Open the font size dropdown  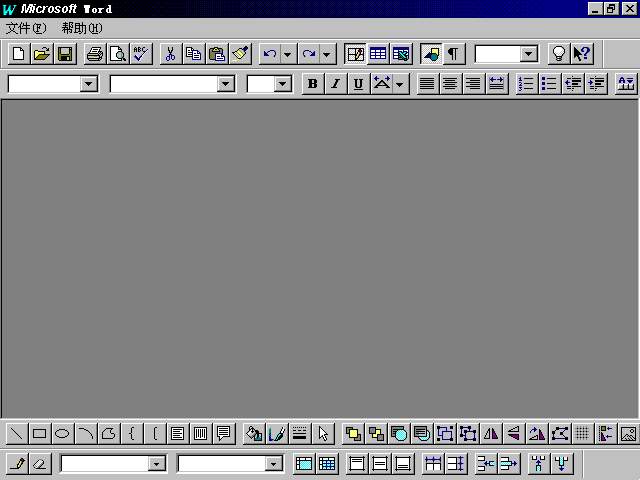282,84
